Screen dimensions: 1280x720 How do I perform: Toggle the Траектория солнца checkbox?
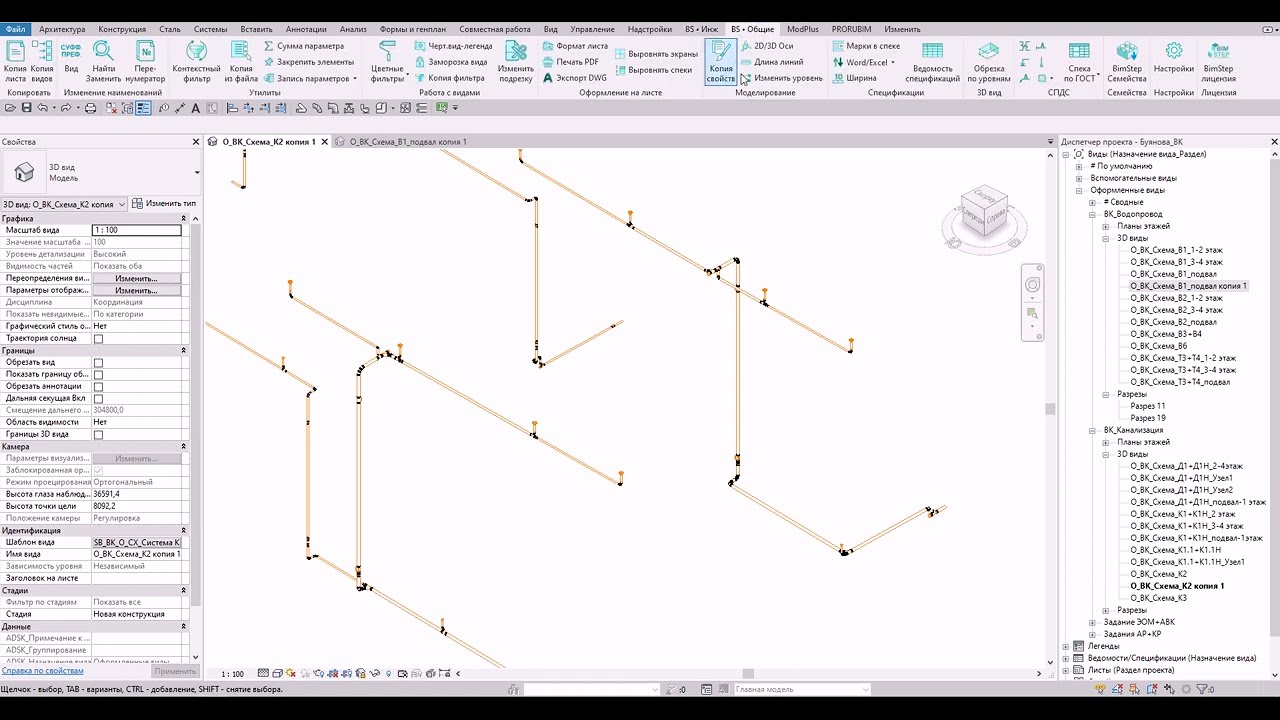coord(98,339)
